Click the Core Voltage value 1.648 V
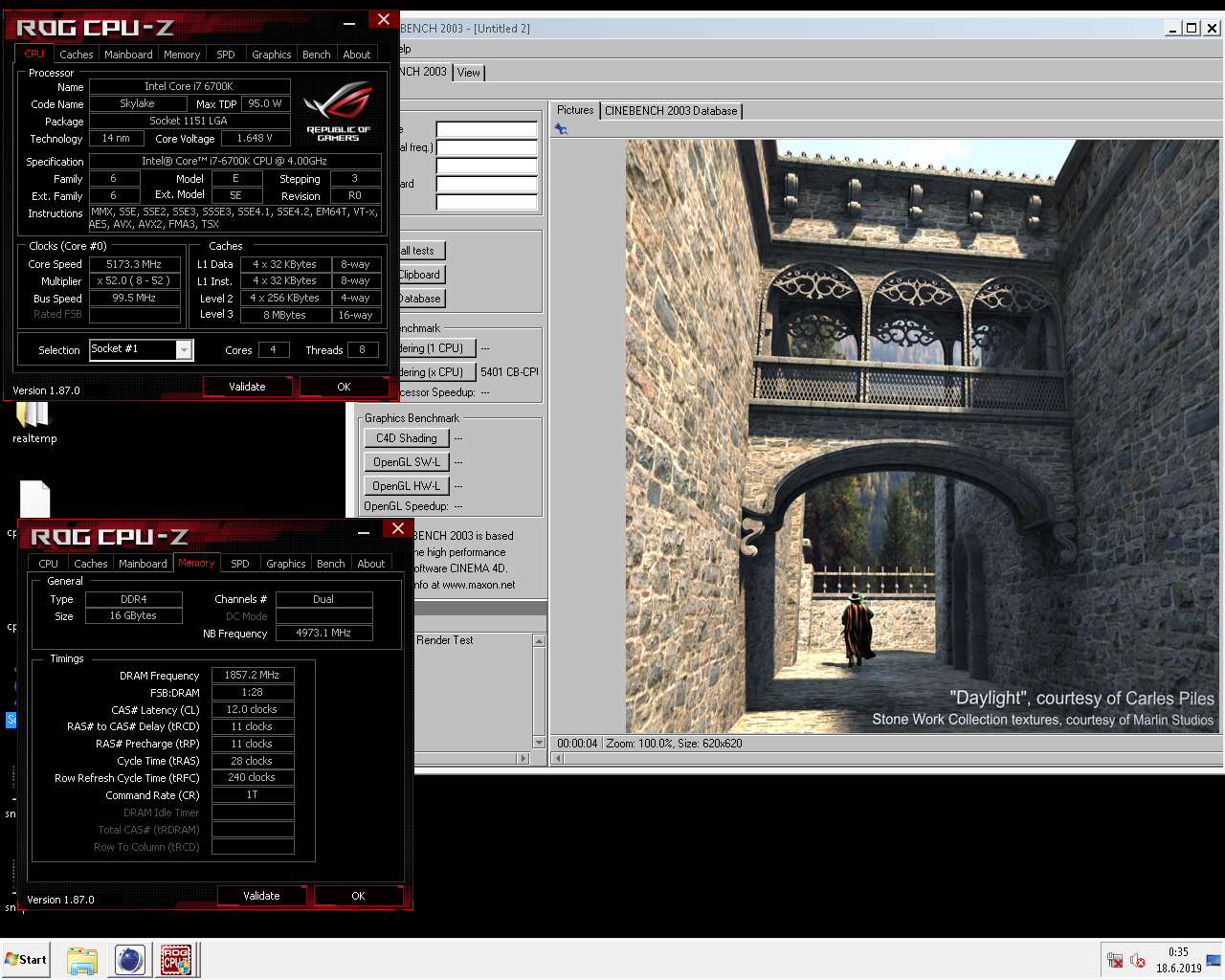The image size is (1225, 980). [x=256, y=138]
